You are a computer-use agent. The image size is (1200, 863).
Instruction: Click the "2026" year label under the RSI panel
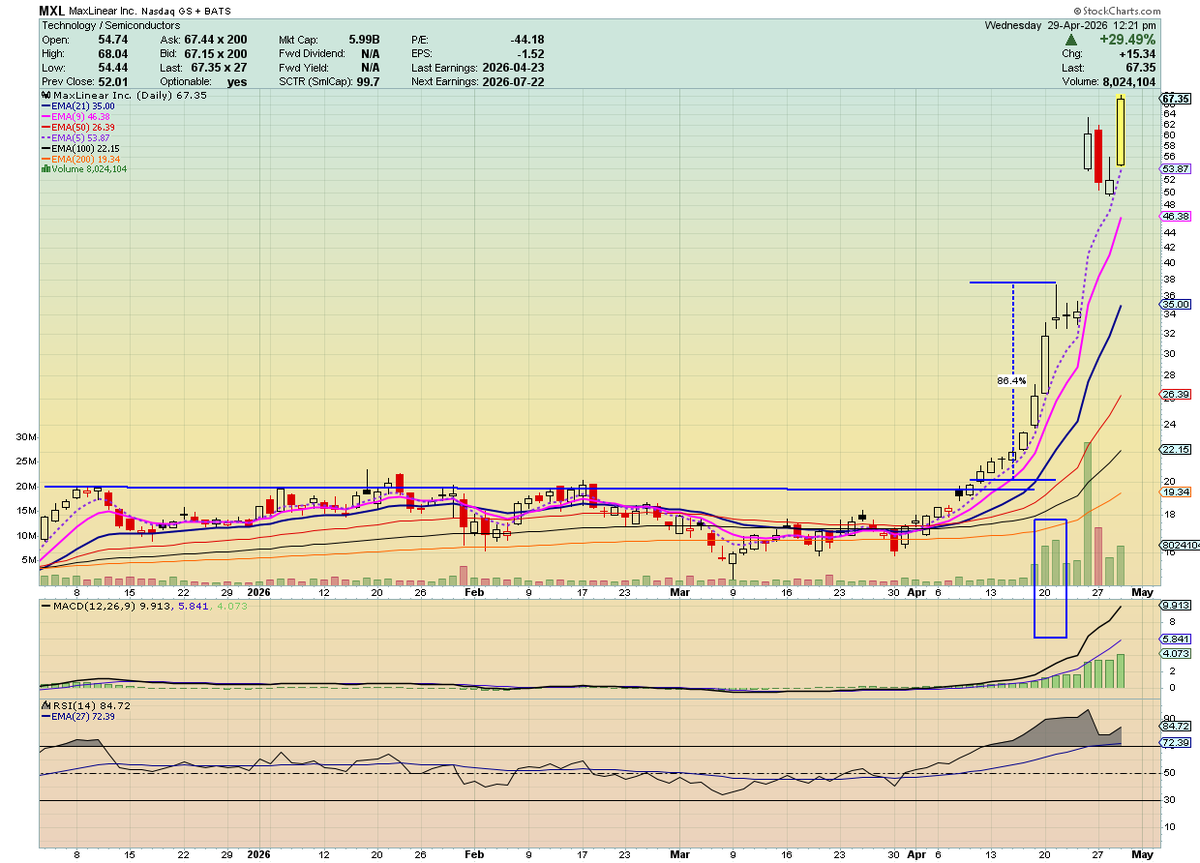(x=258, y=853)
